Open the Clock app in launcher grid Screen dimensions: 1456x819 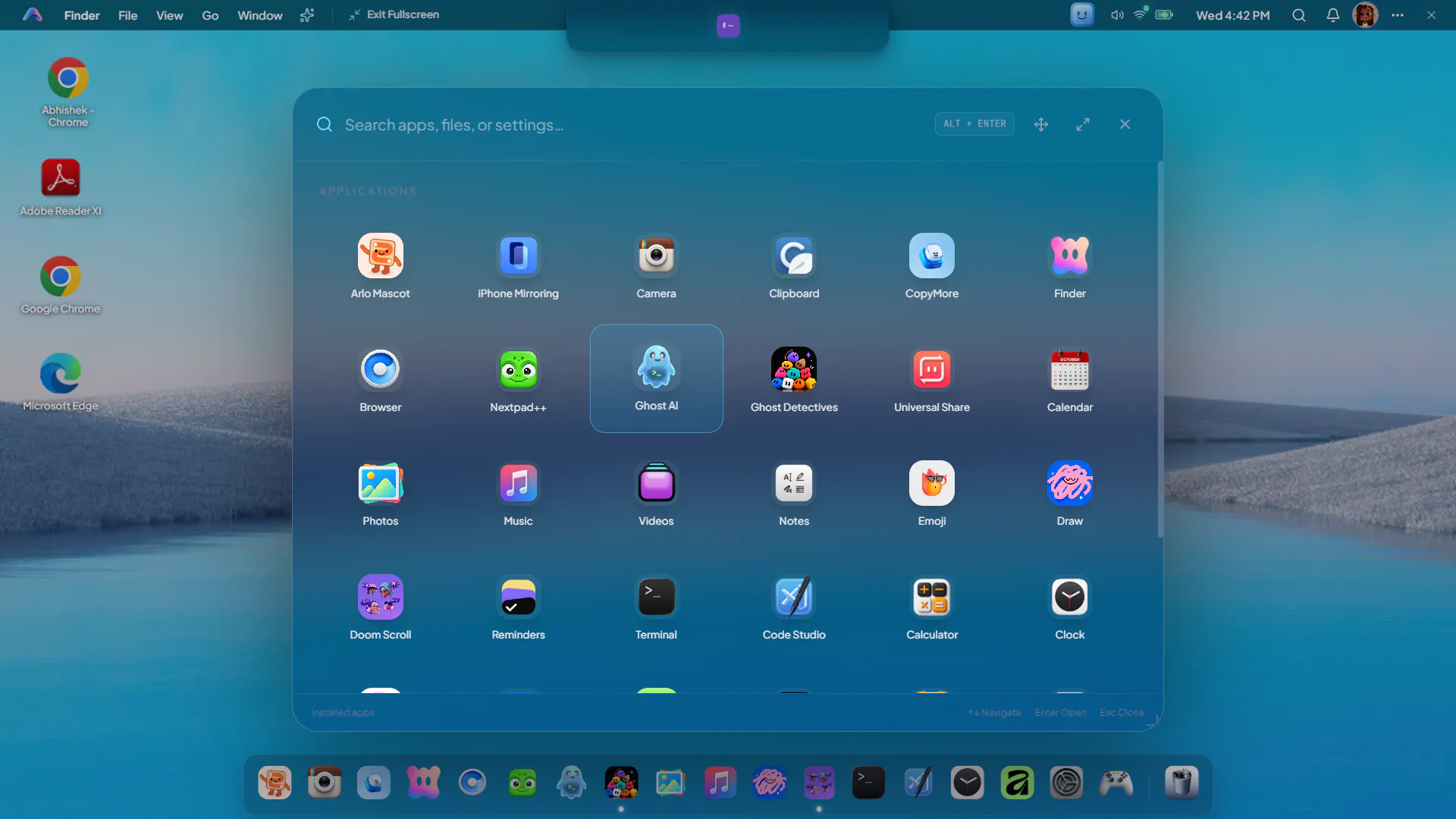click(1070, 607)
